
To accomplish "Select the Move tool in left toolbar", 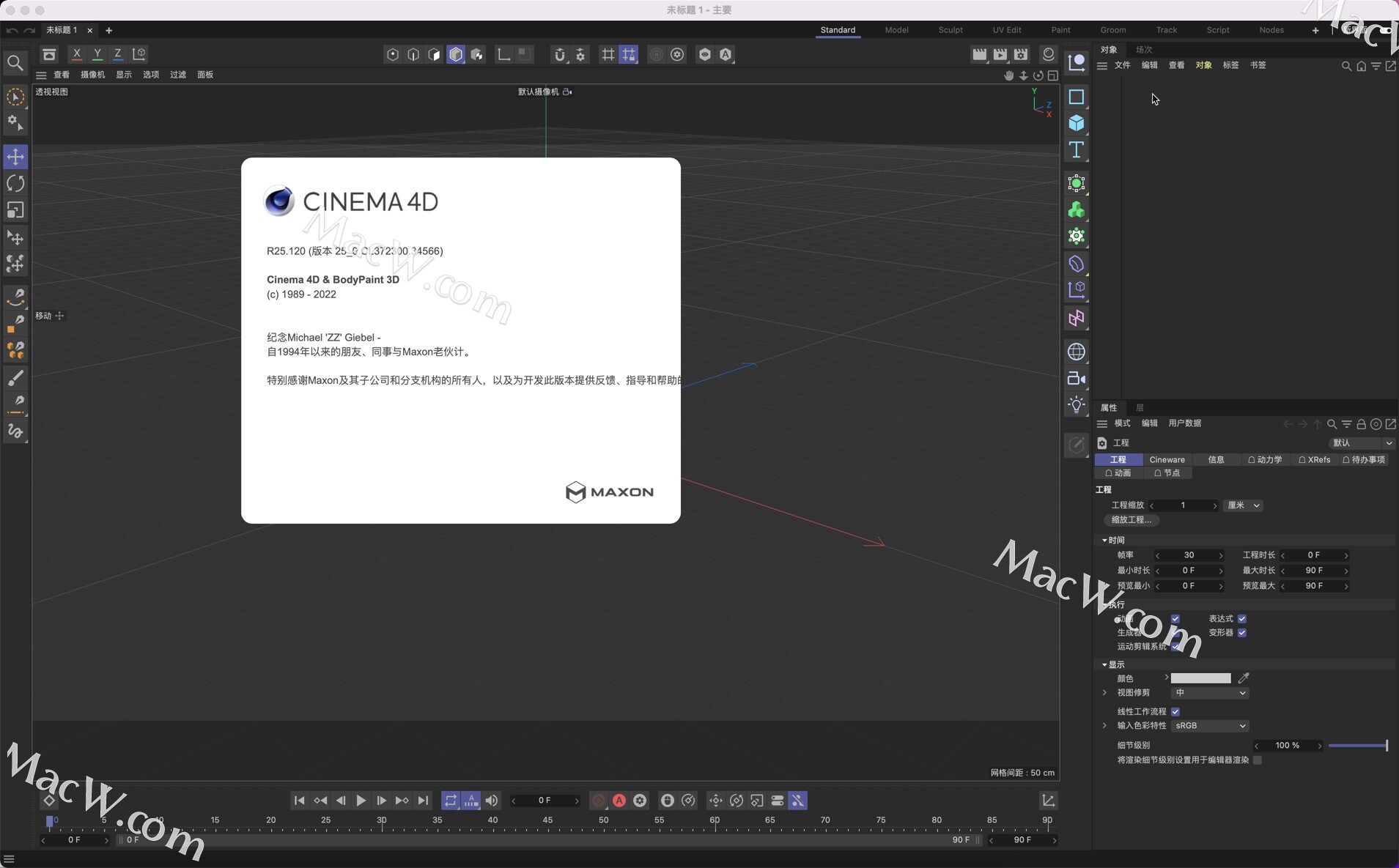I will (x=15, y=156).
